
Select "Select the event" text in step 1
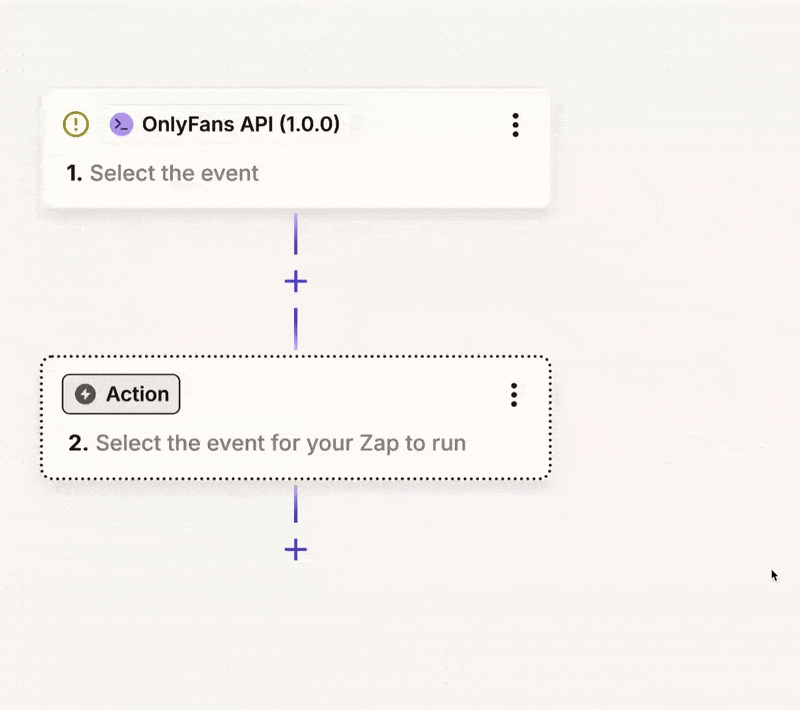[174, 173]
